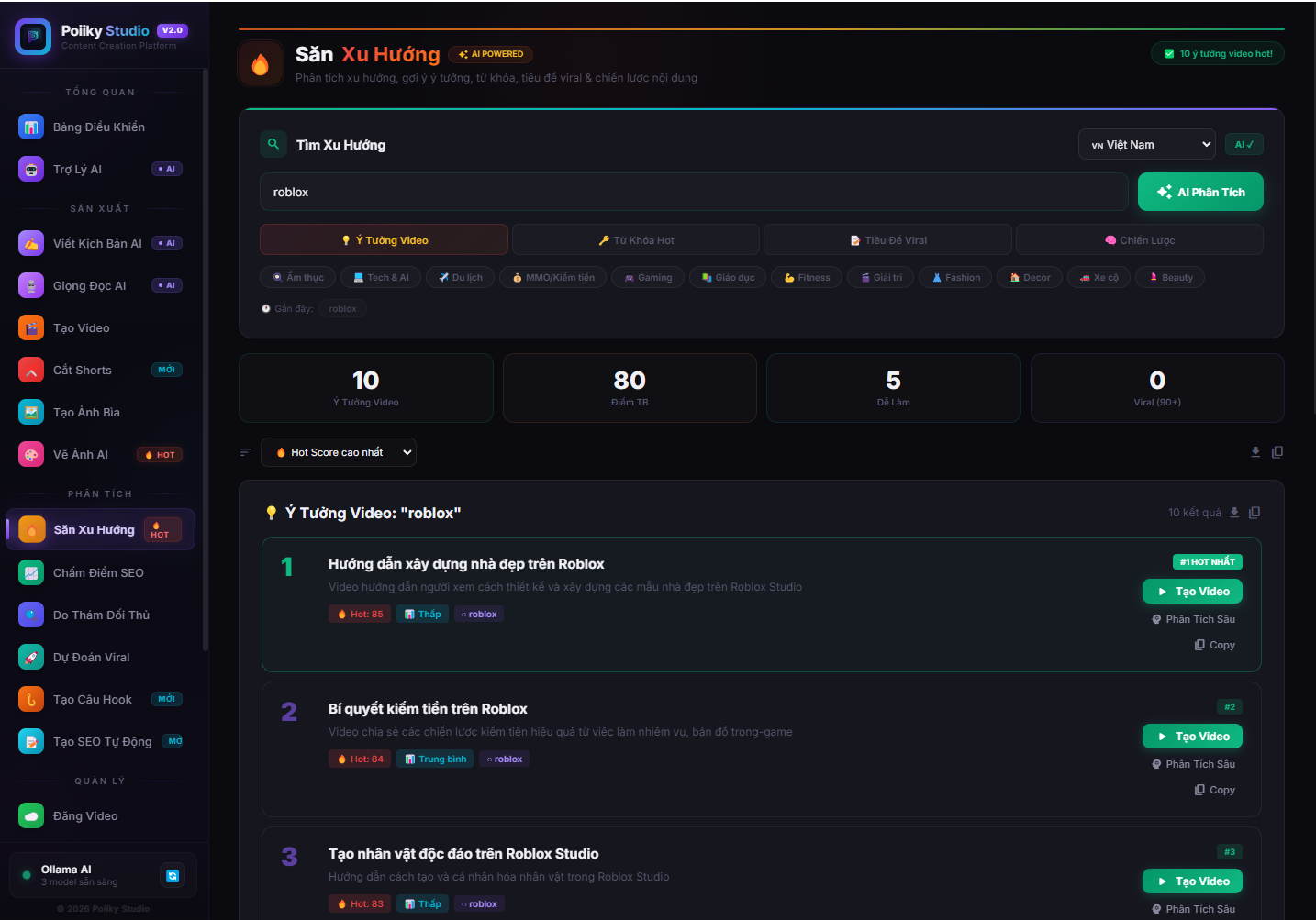Click the Dự Đoán Viral rocket icon
Image resolution: width=1316 pixels, height=920 pixels.
point(31,658)
